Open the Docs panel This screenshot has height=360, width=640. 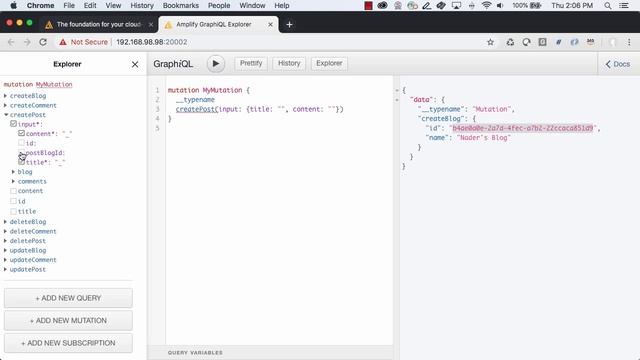(618, 64)
